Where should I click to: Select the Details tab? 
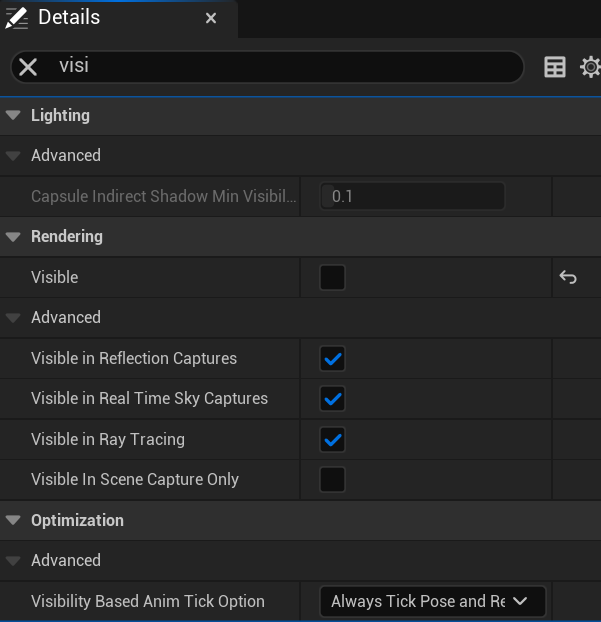click(68, 18)
